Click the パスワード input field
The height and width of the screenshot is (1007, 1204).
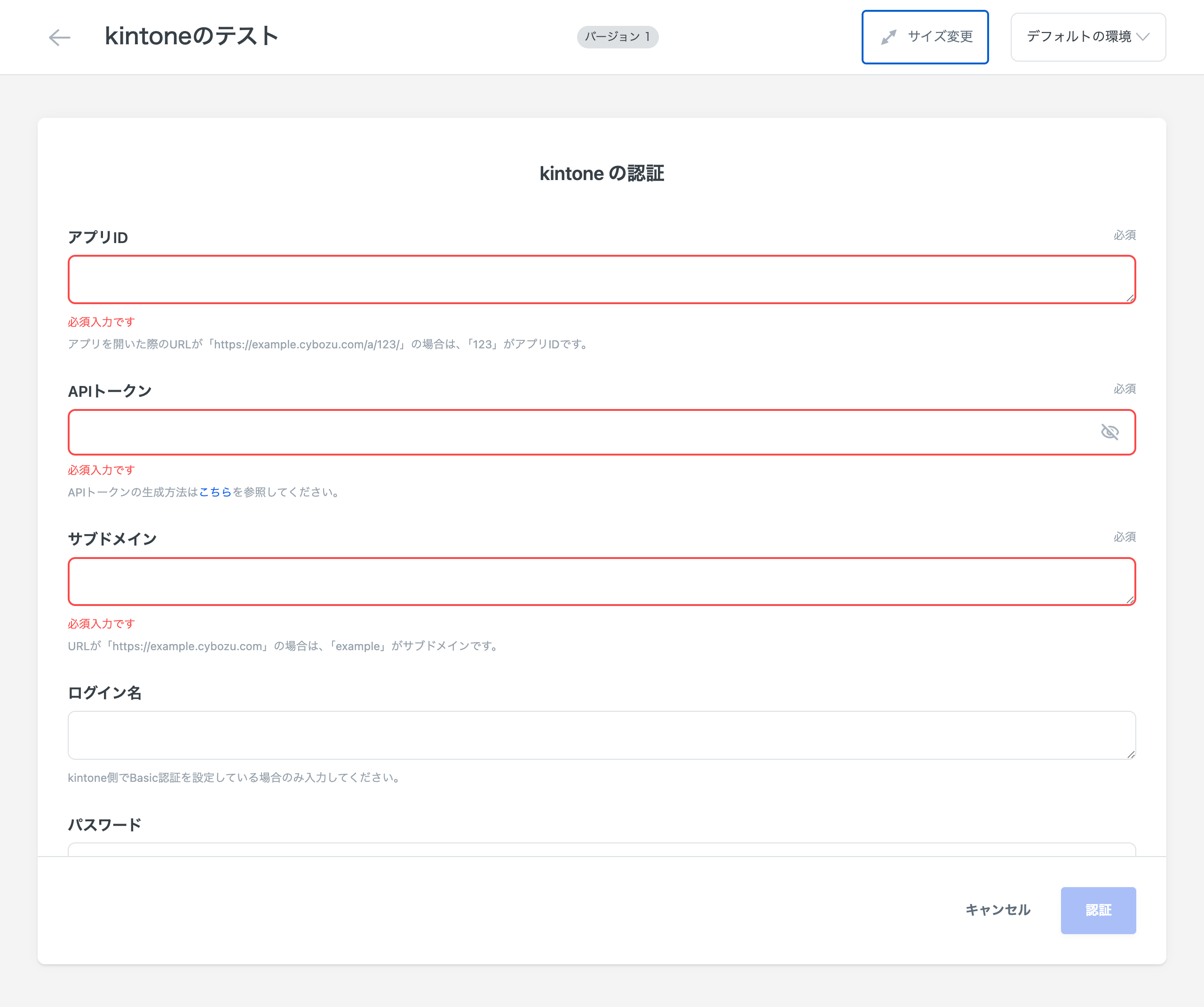(601, 850)
